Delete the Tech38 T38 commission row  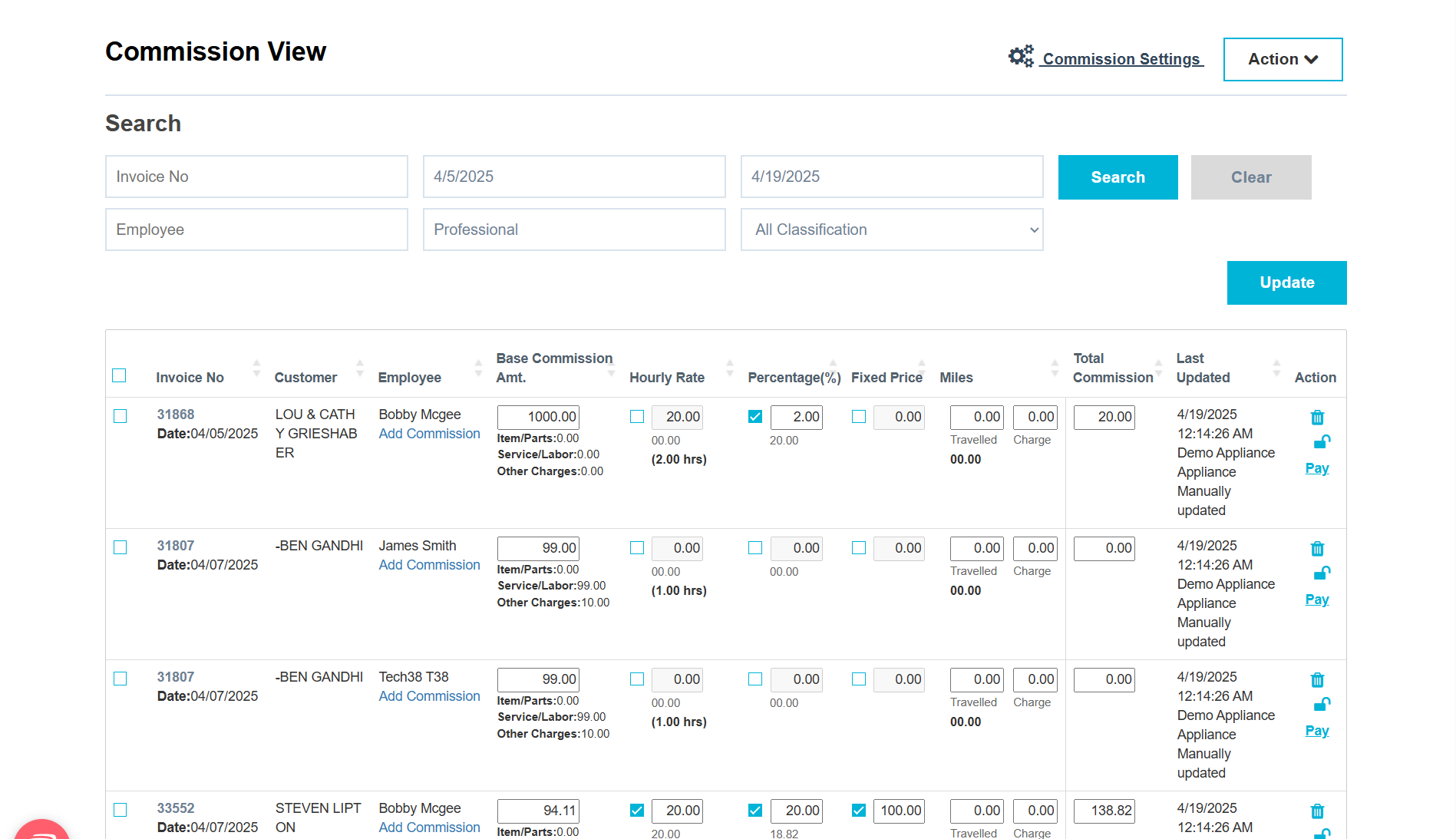pyautogui.click(x=1317, y=680)
